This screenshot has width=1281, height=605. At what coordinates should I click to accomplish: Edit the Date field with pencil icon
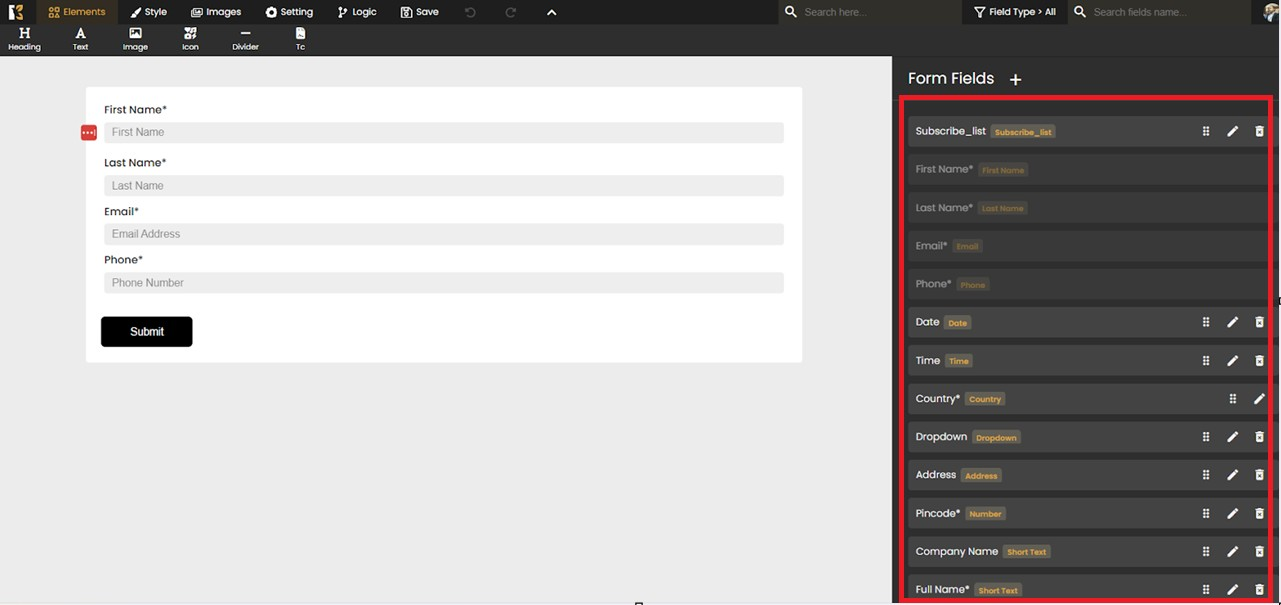(x=1232, y=323)
